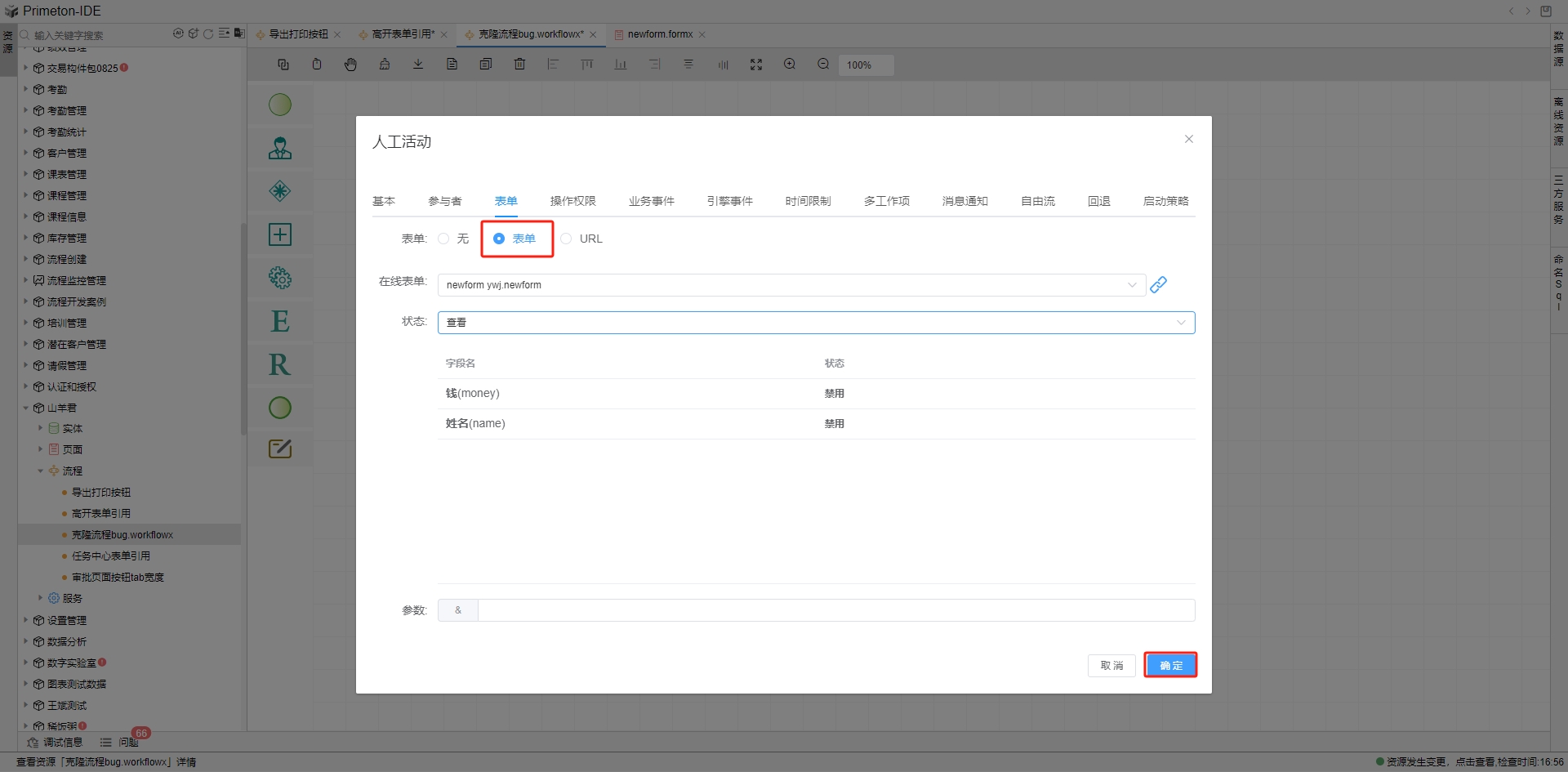Click the 取消 cancel button

[1111, 665]
